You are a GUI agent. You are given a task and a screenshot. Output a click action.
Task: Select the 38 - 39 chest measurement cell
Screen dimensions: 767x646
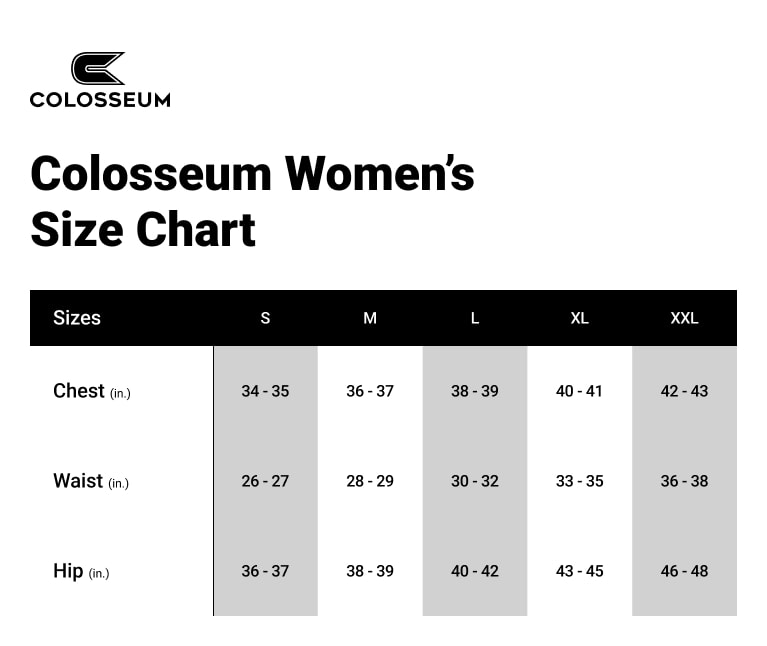pyautogui.click(x=475, y=391)
